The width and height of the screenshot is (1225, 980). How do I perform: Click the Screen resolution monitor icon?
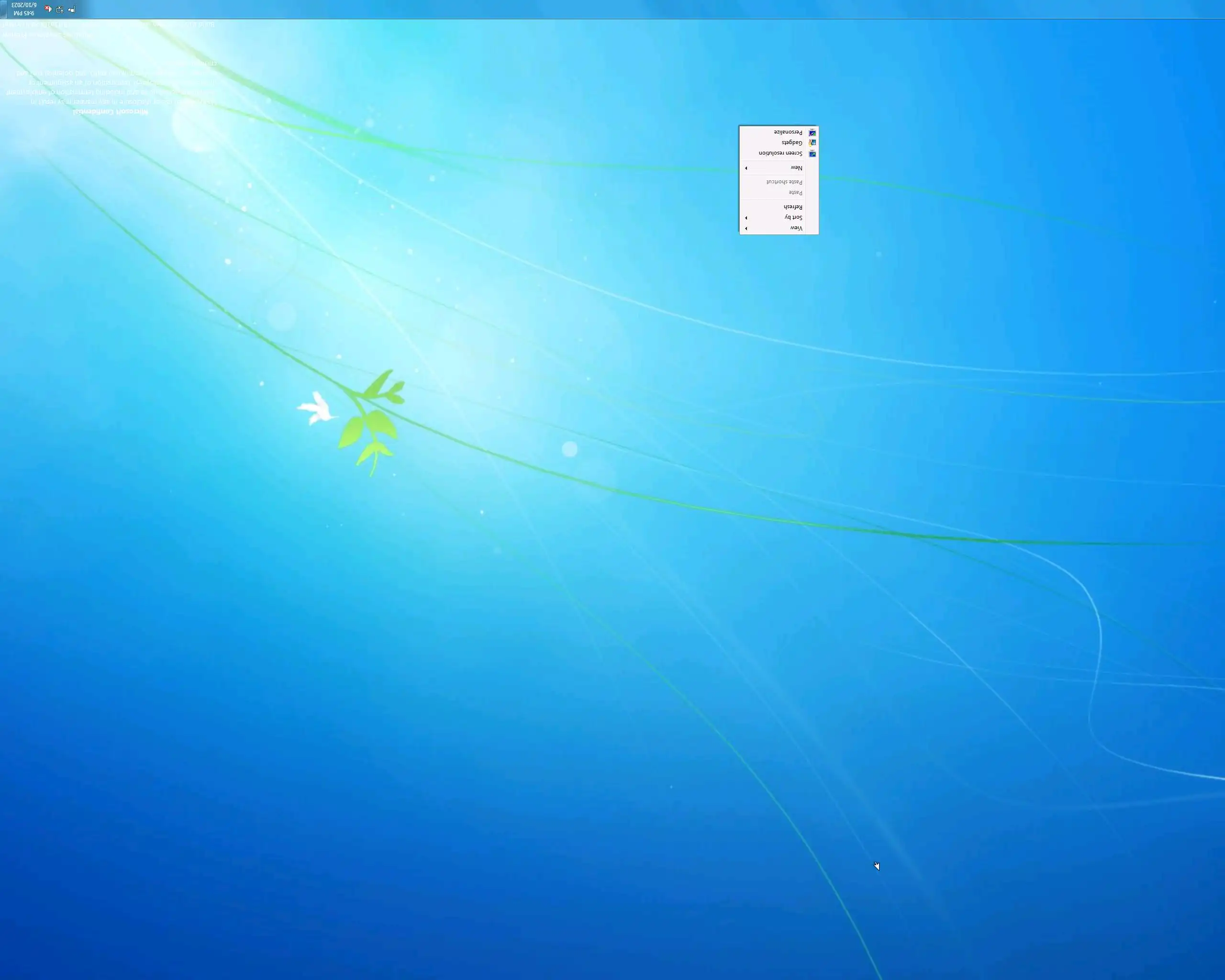point(813,154)
